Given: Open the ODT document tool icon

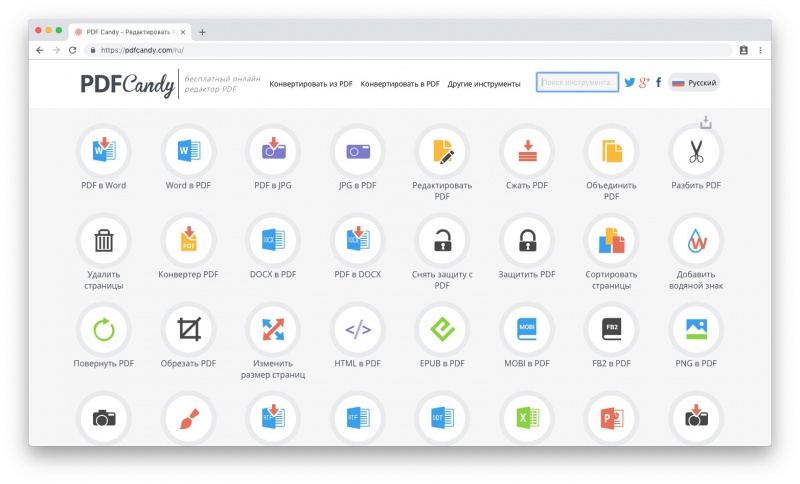Looking at the screenshot, I should click(442, 418).
